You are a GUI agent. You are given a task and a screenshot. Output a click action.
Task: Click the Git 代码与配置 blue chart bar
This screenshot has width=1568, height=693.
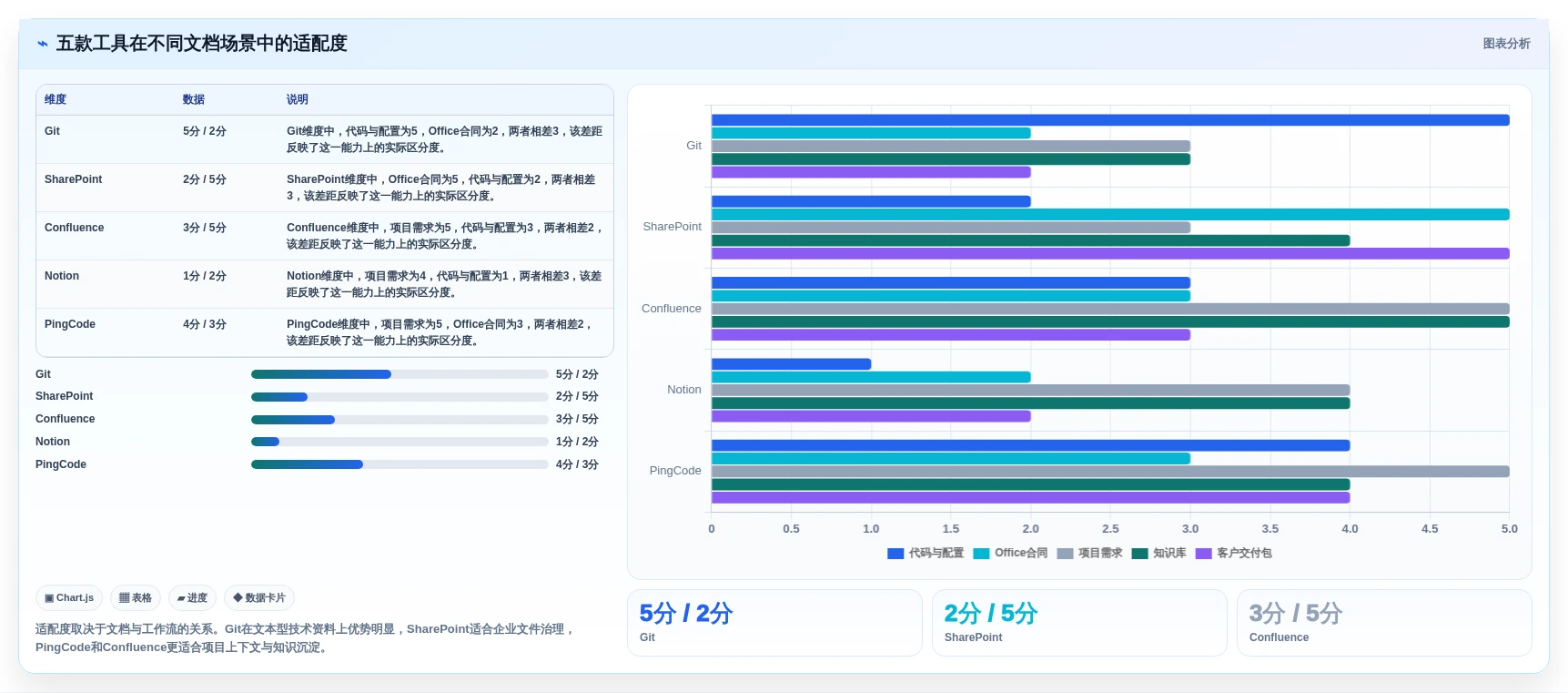coord(1110,120)
